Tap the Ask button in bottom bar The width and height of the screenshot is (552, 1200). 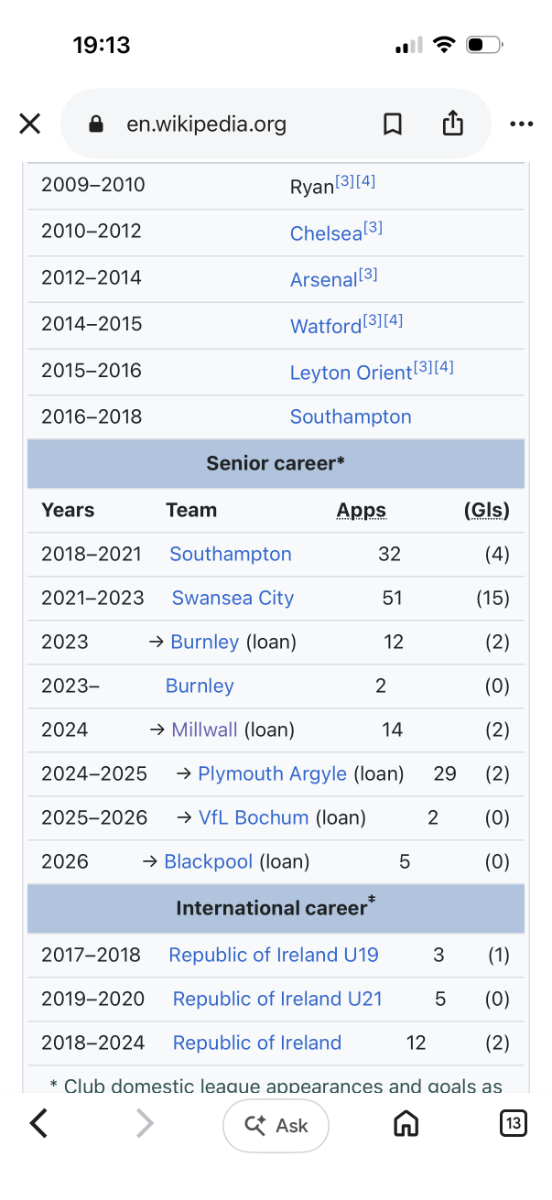[276, 1125]
